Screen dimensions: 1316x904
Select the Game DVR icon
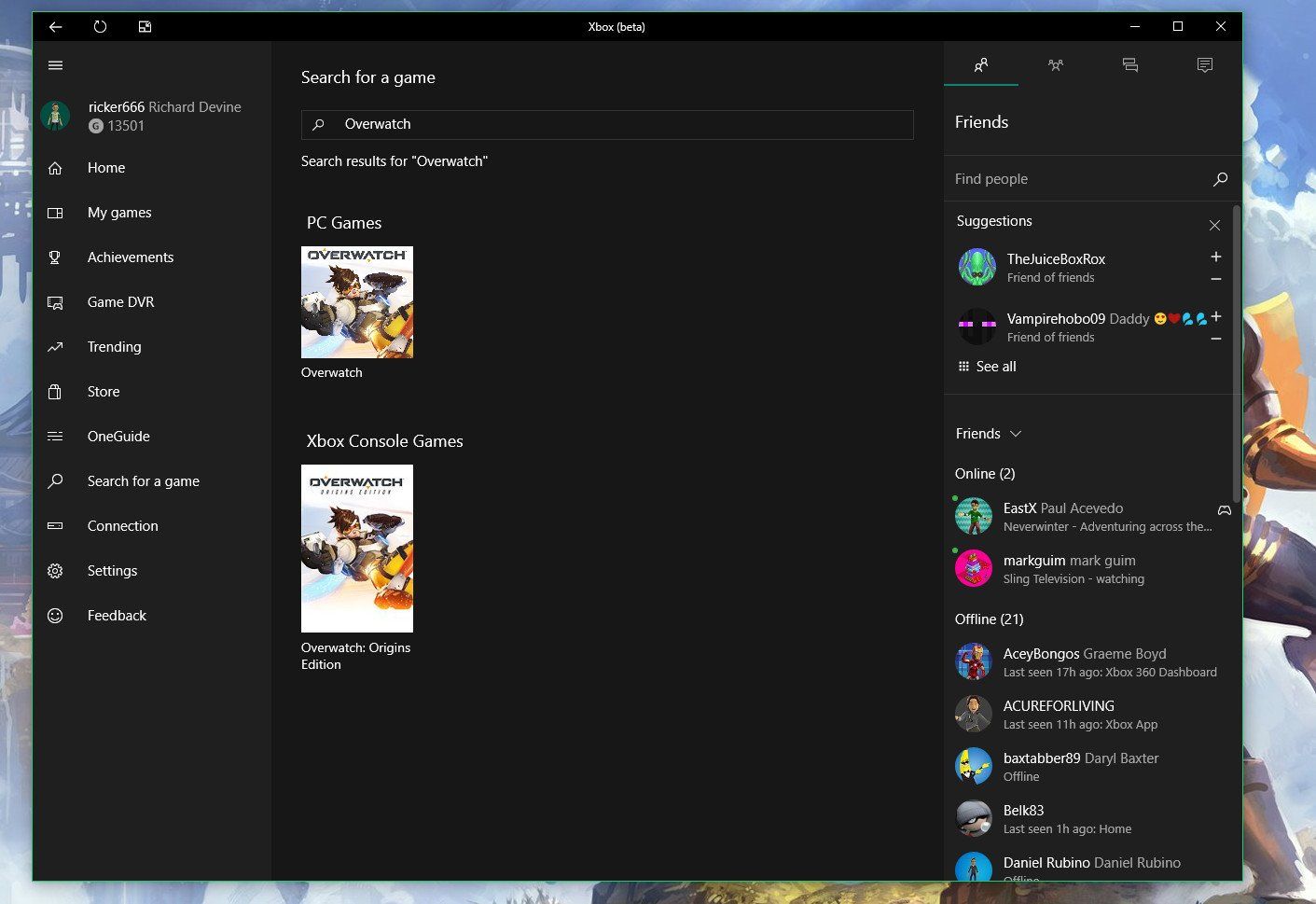[55, 301]
